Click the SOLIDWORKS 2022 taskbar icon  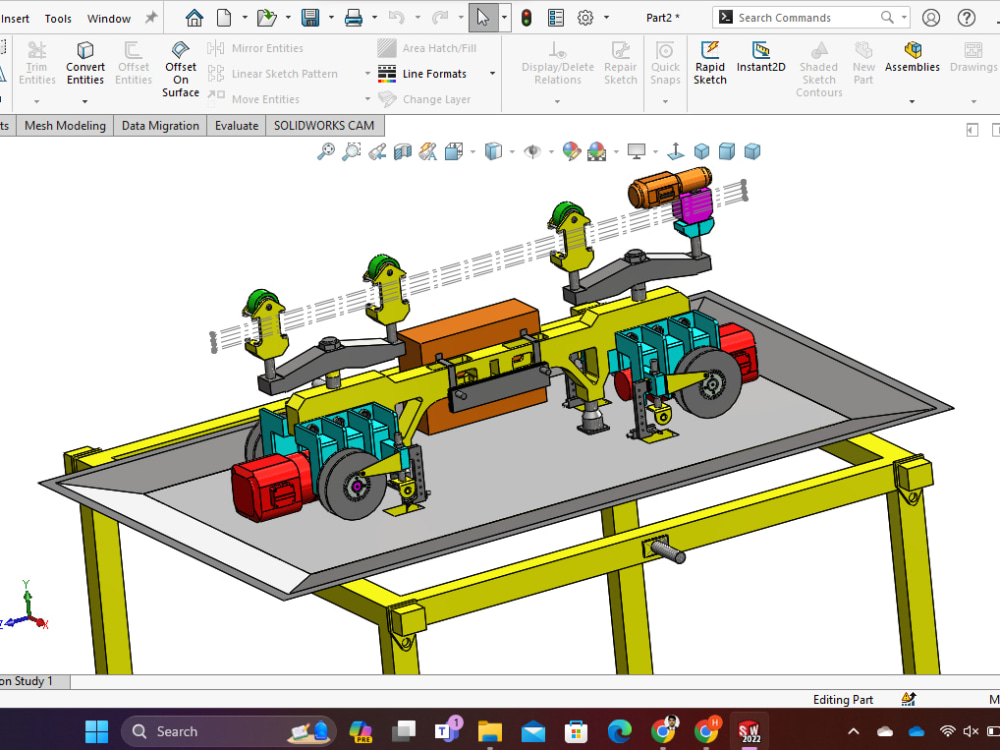pos(749,732)
